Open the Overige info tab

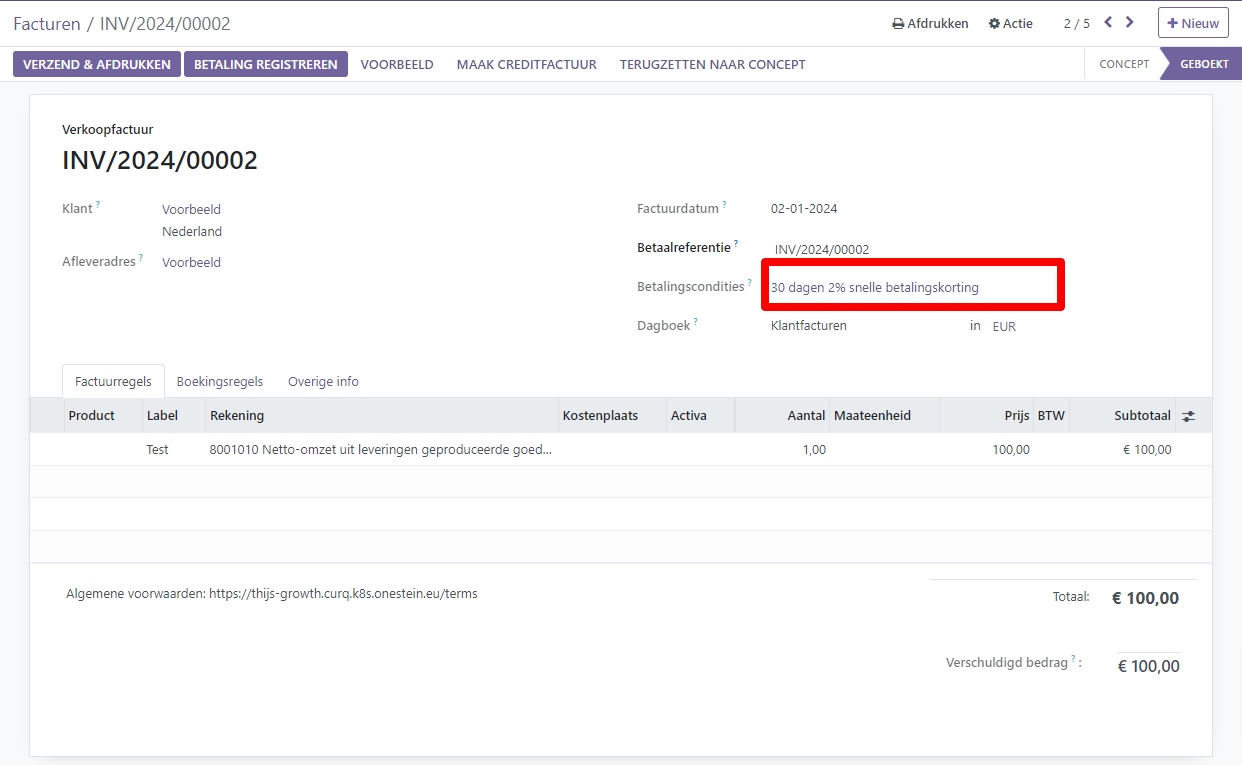(x=323, y=381)
